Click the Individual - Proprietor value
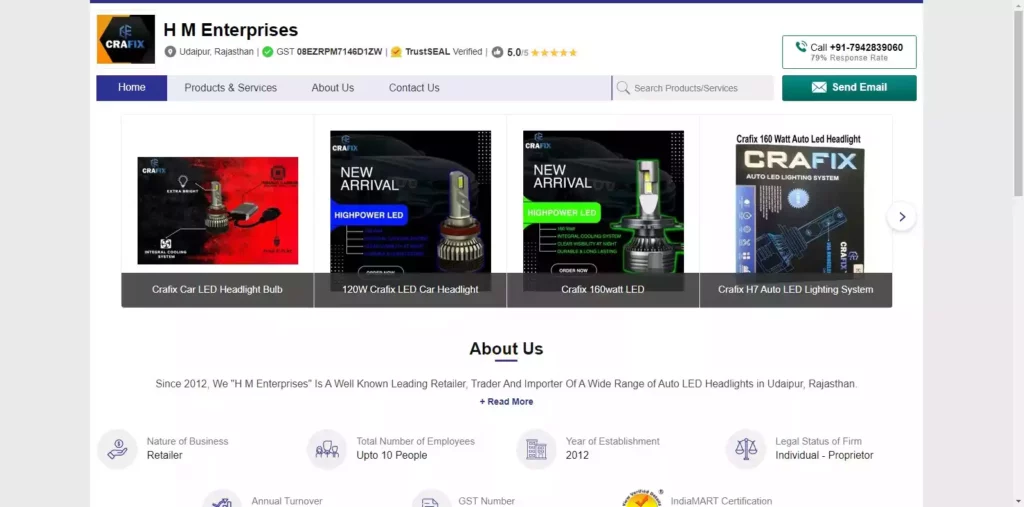This screenshot has height=507, width=1024. click(824, 455)
